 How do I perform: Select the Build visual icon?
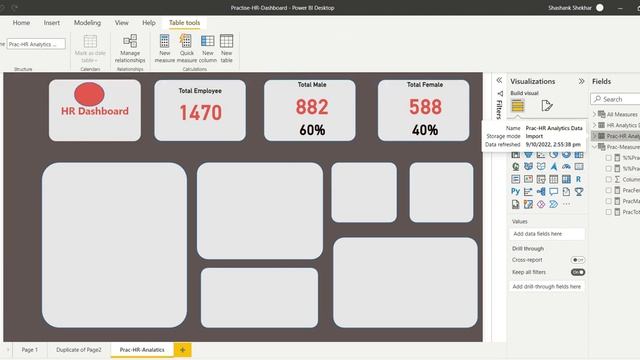[x=518, y=106]
